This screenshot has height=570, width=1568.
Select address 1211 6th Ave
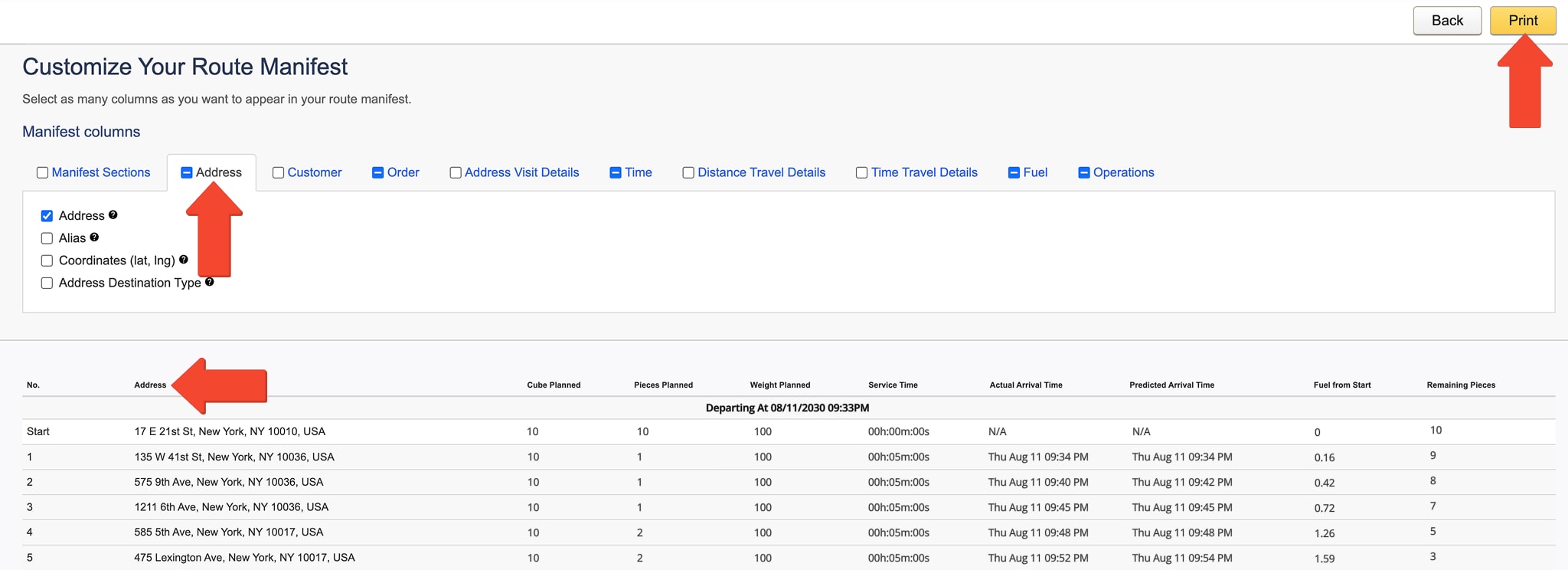[x=231, y=507]
